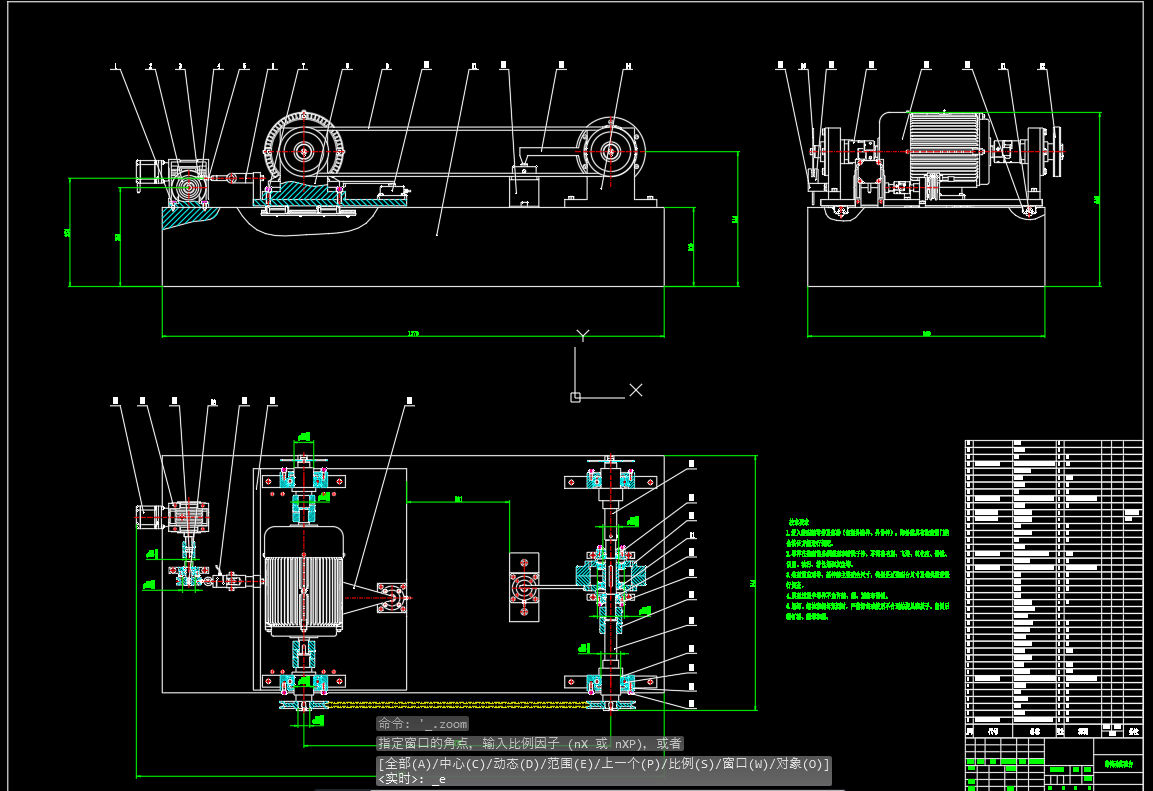The height and width of the screenshot is (791, 1153).
Task: Select the base width dimension under front view
Action: (x=413, y=334)
